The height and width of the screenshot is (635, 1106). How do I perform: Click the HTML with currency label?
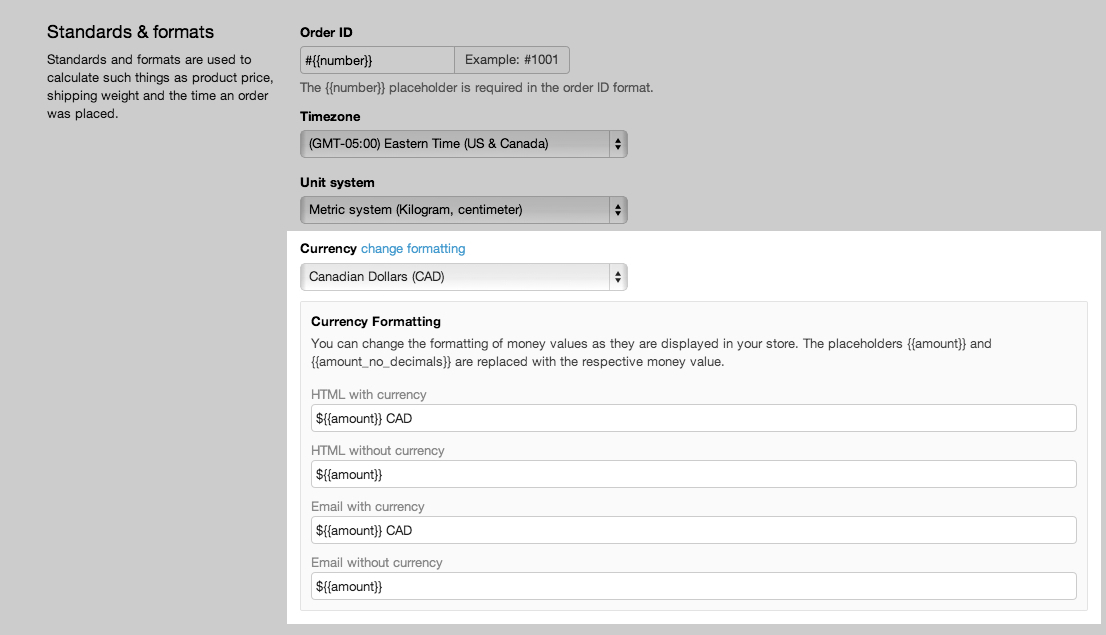point(369,394)
